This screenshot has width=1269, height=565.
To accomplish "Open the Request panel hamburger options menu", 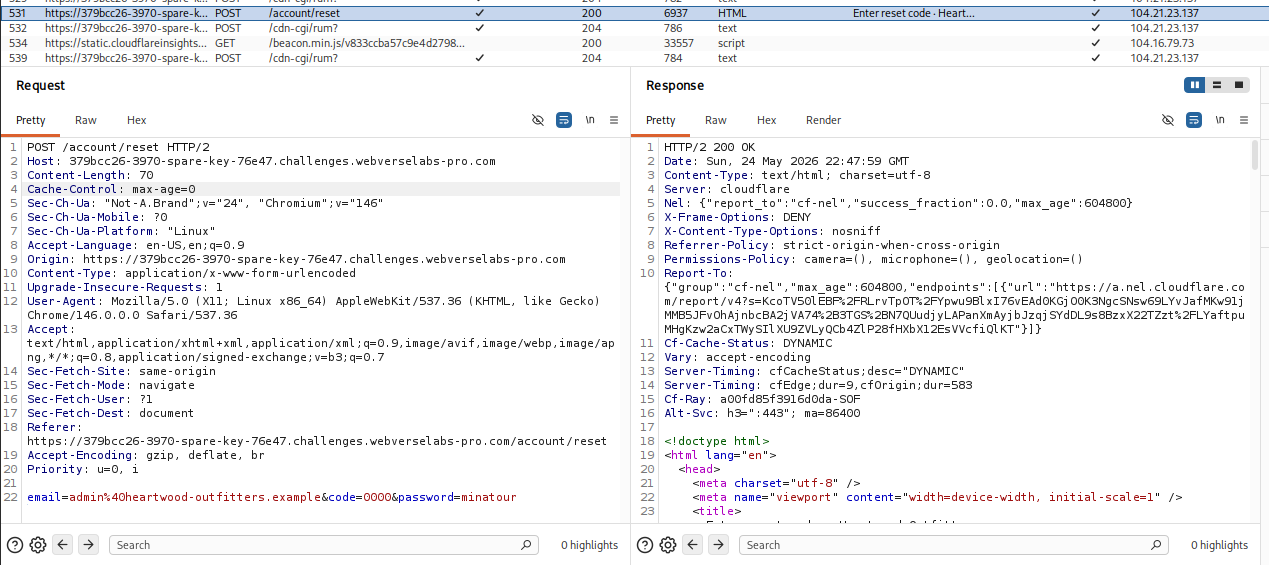I will click(614, 120).
